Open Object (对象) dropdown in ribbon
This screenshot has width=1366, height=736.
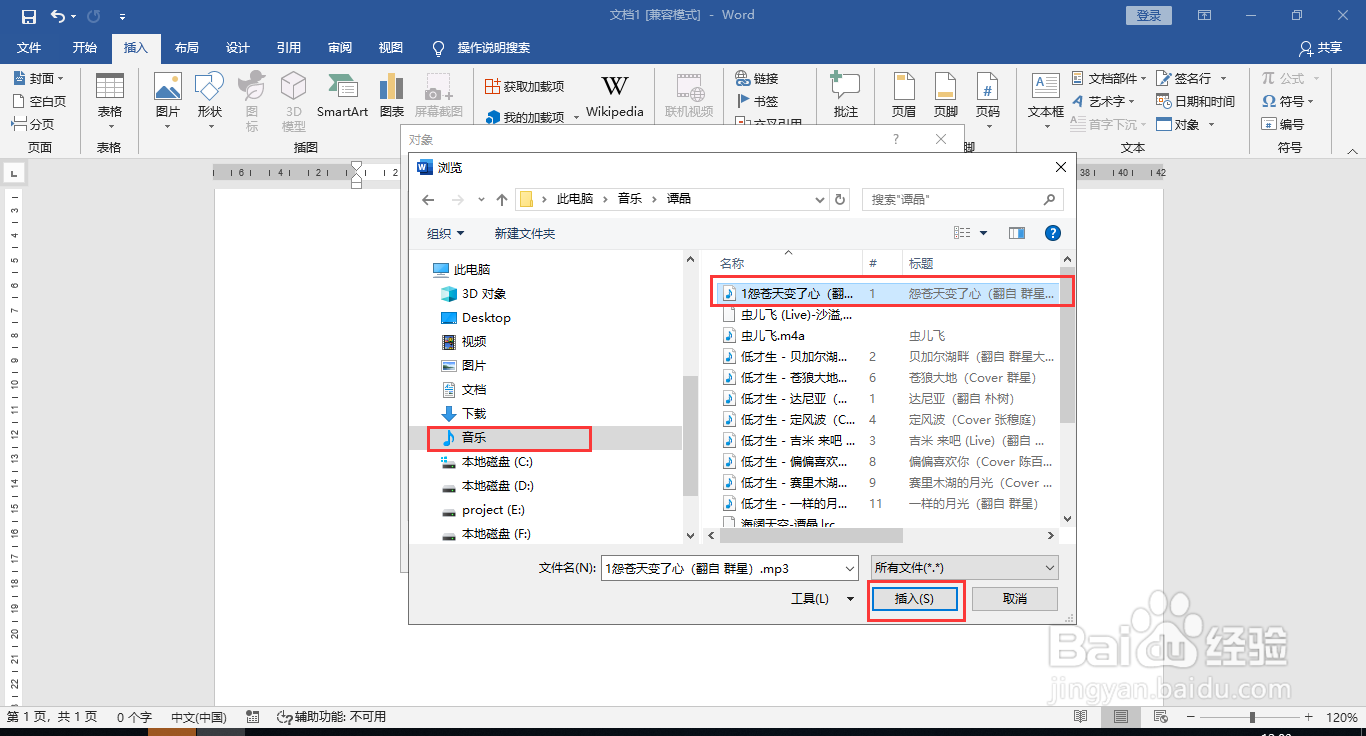(1186, 124)
